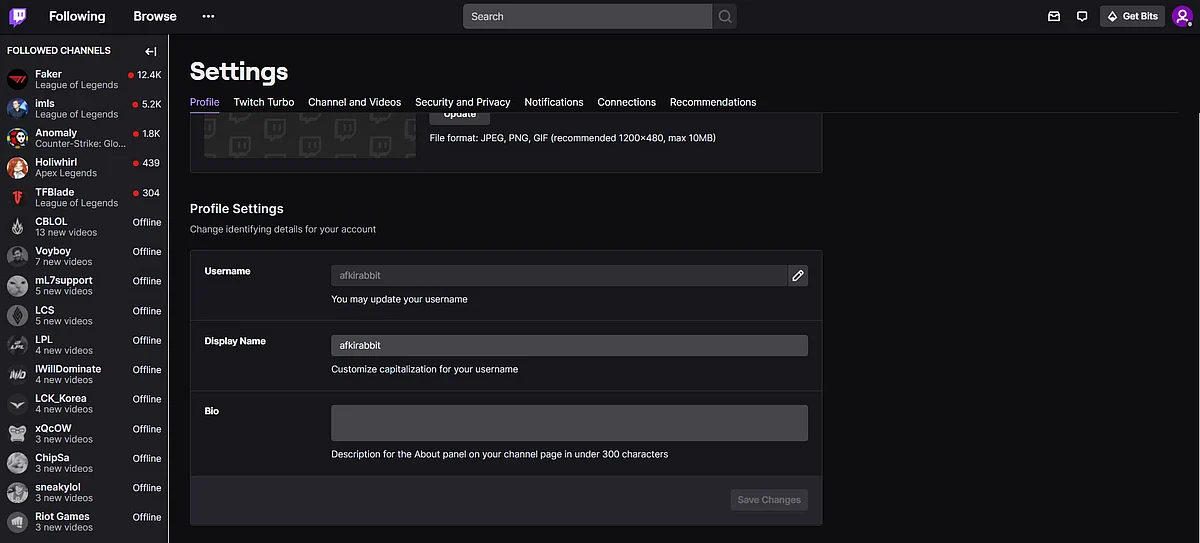This screenshot has height=543, width=1200.
Task: Click into the Bio text area
Action: (569, 423)
